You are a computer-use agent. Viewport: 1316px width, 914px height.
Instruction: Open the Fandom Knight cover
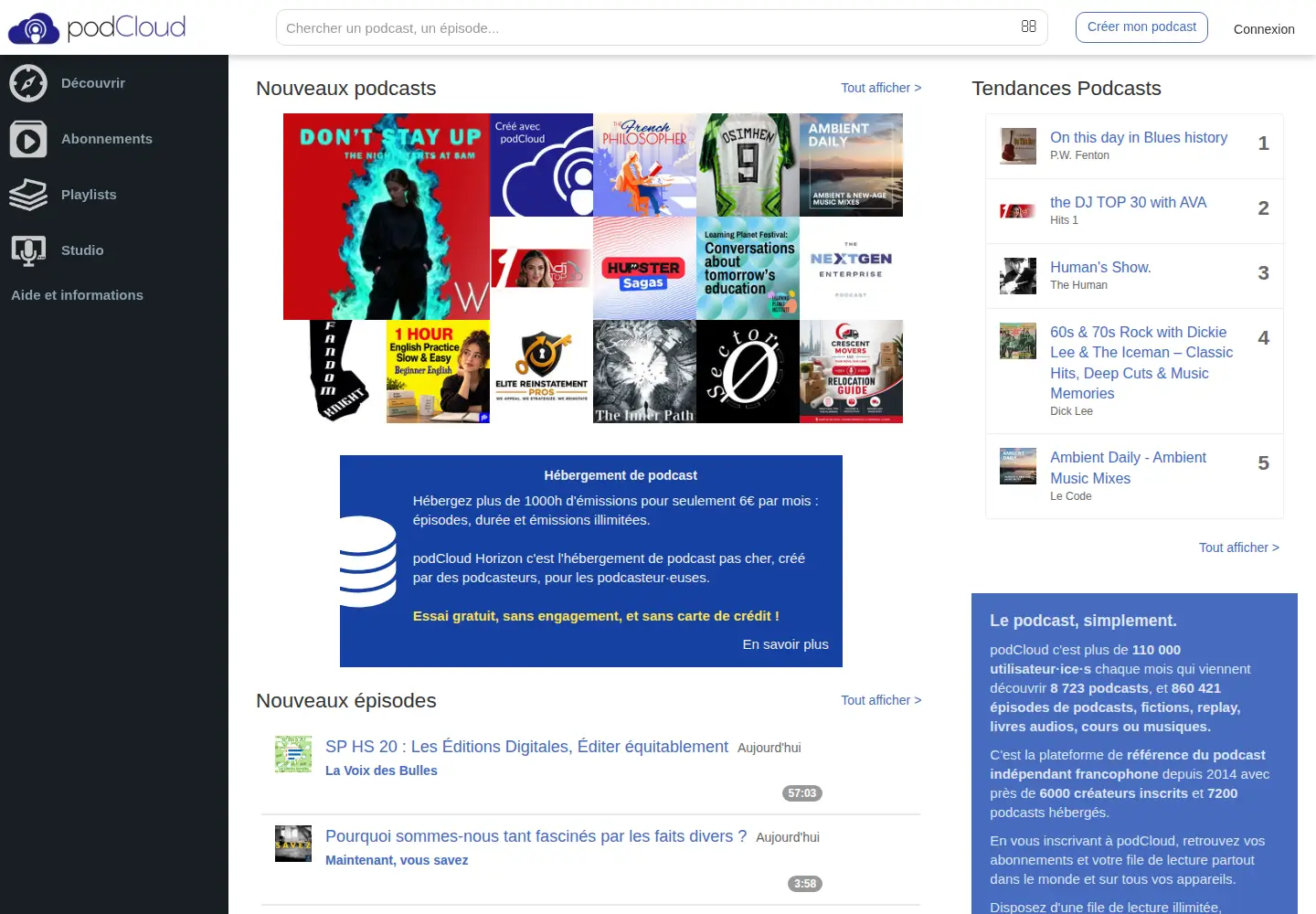click(x=334, y=371)
